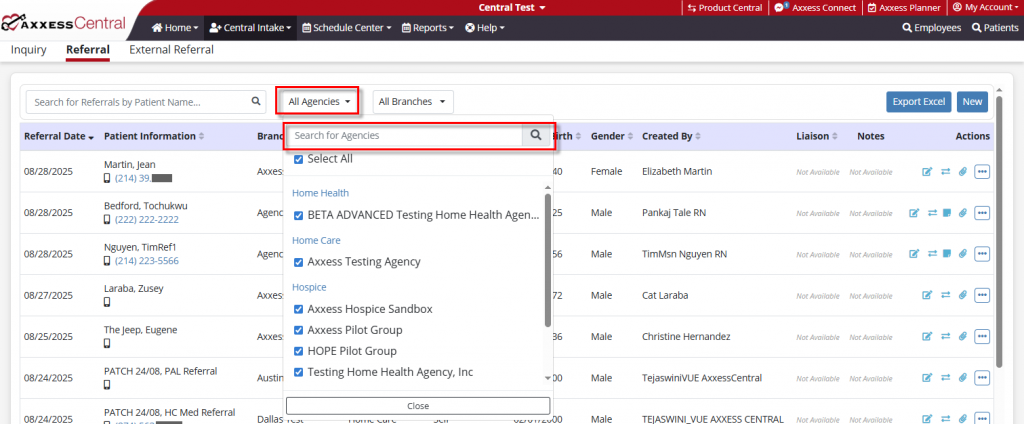Click the edit icon for Martin, Jean's referral
Image resolution: width=1024 pixels, height=424 pixels.
coord(926,171)
